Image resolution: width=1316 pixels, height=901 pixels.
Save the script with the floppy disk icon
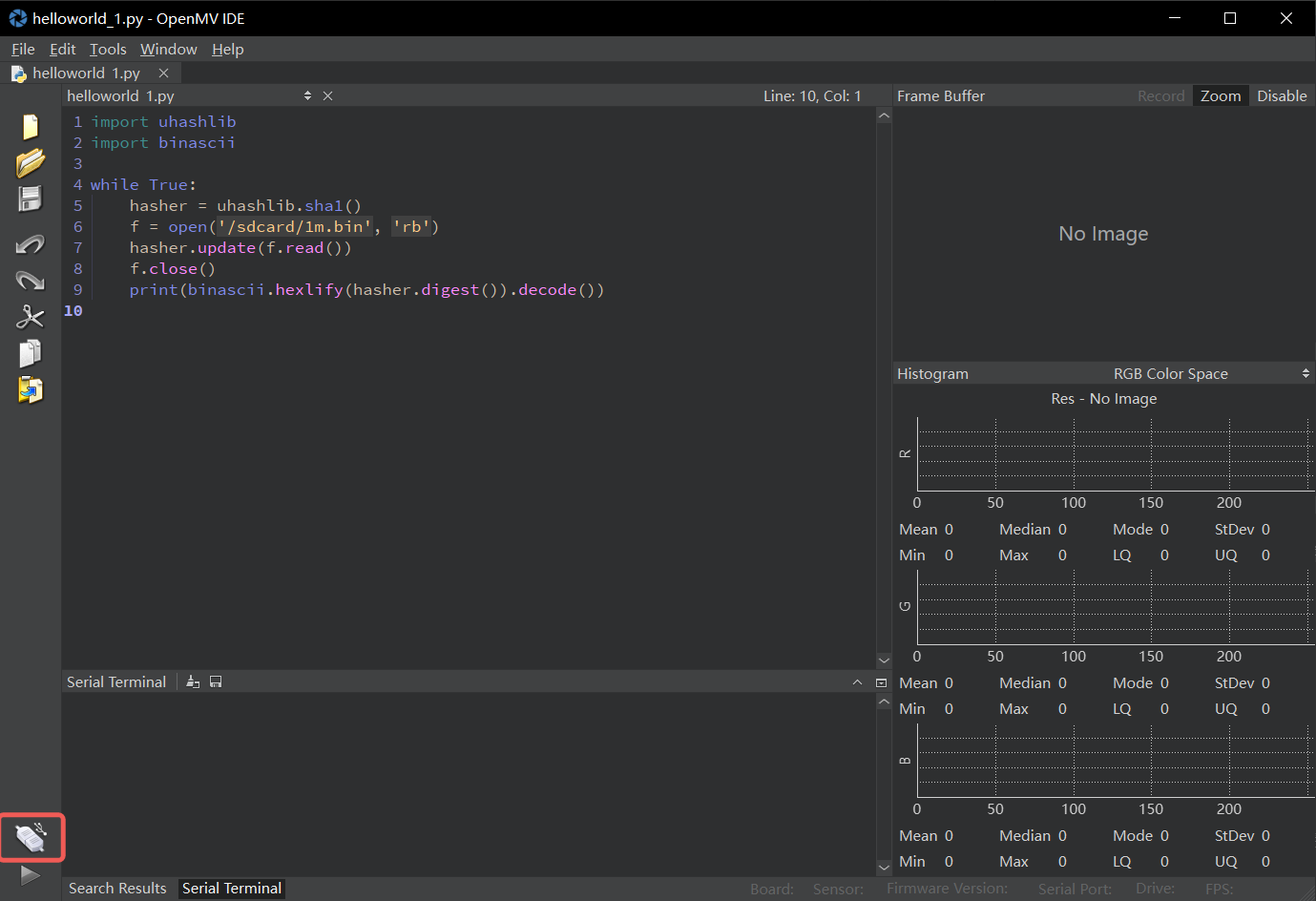(30, 199)
